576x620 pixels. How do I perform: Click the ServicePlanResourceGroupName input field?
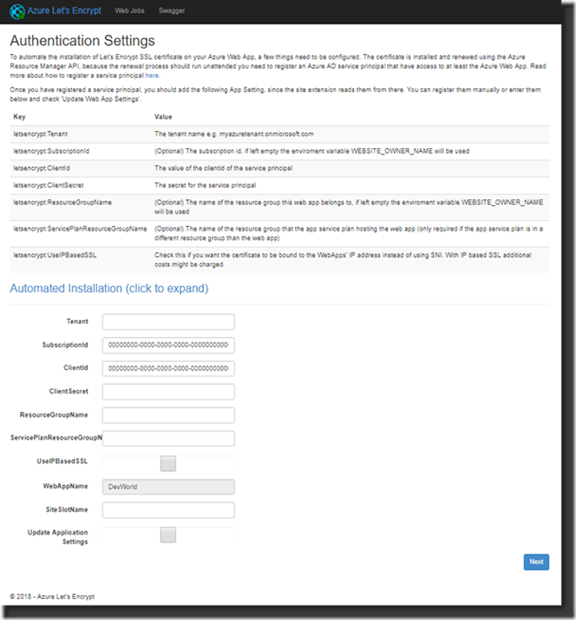pos(168,439)
